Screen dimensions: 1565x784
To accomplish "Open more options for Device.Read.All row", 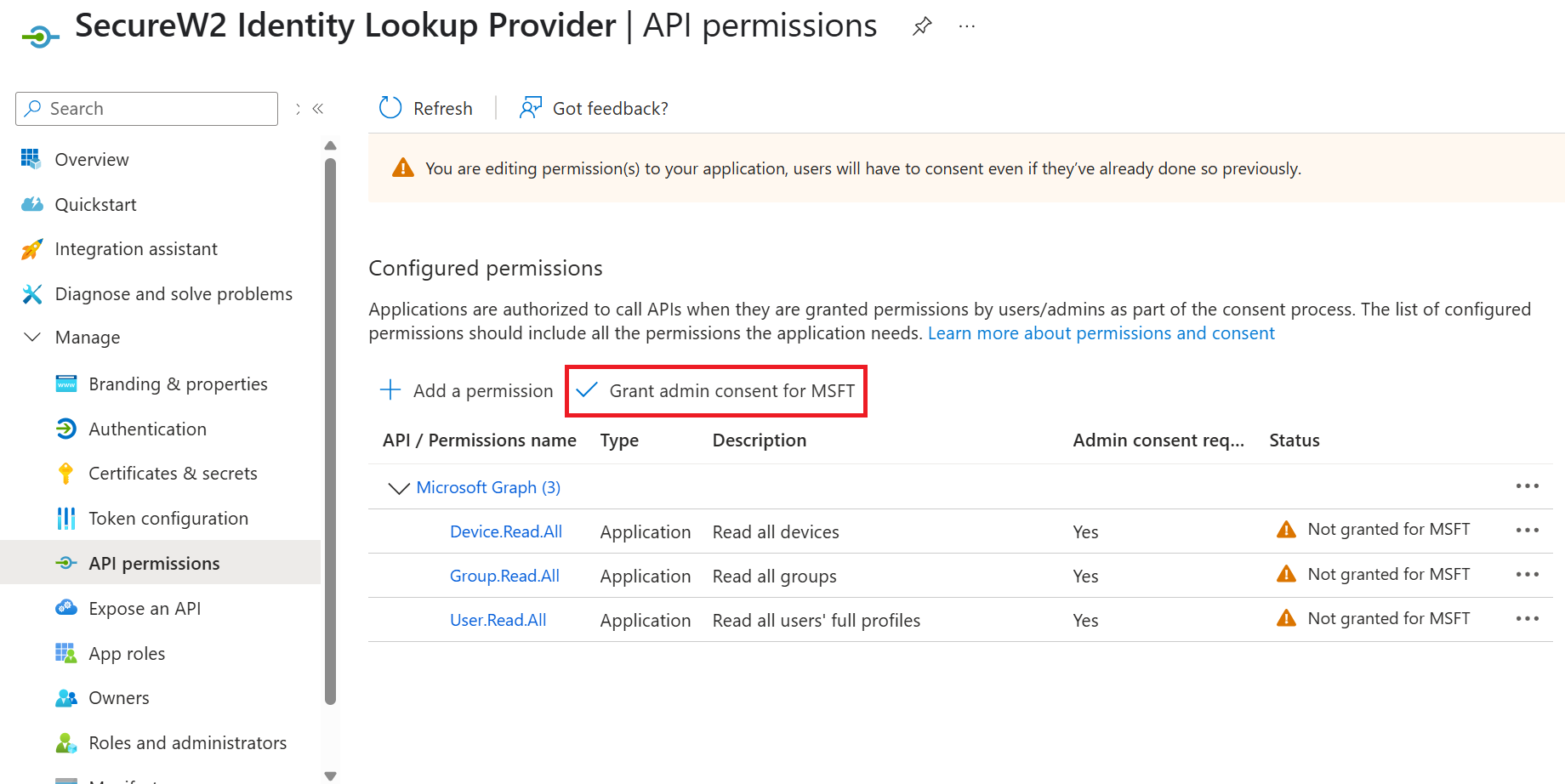I will pos(1527,531).
